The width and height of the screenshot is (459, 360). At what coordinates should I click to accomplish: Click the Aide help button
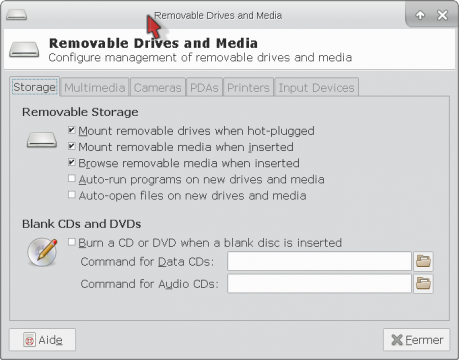click(x=42, y=340)
